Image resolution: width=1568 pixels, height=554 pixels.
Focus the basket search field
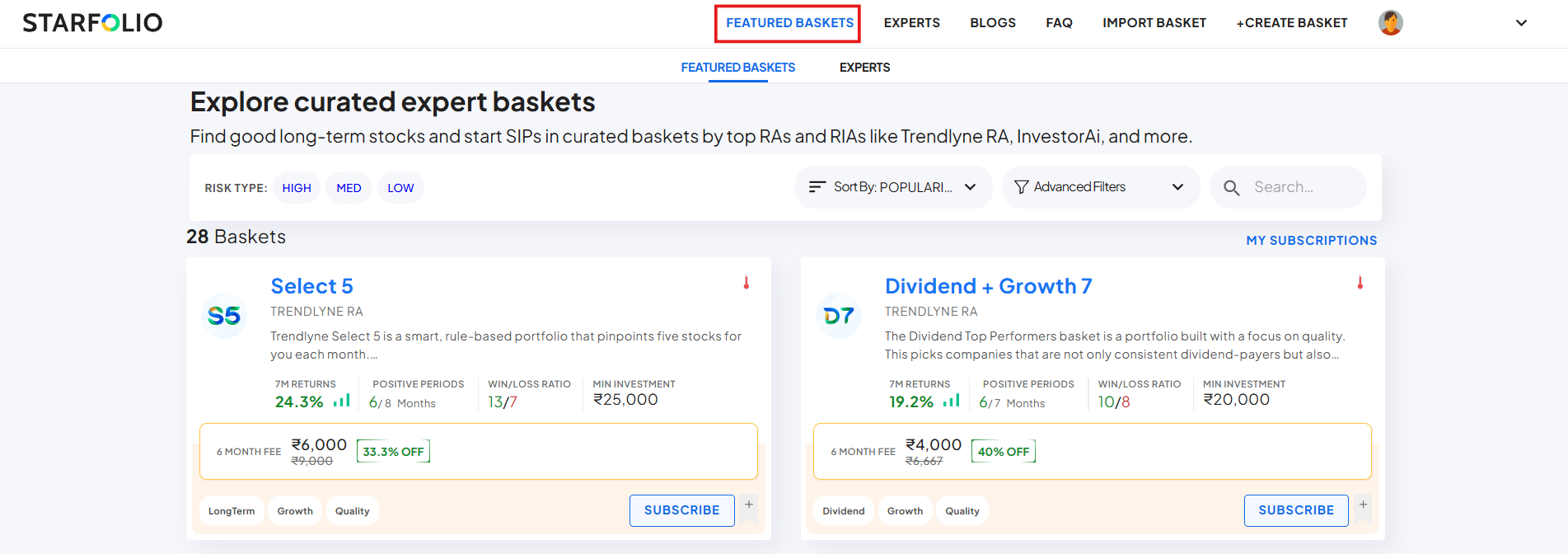point(1302,187)
